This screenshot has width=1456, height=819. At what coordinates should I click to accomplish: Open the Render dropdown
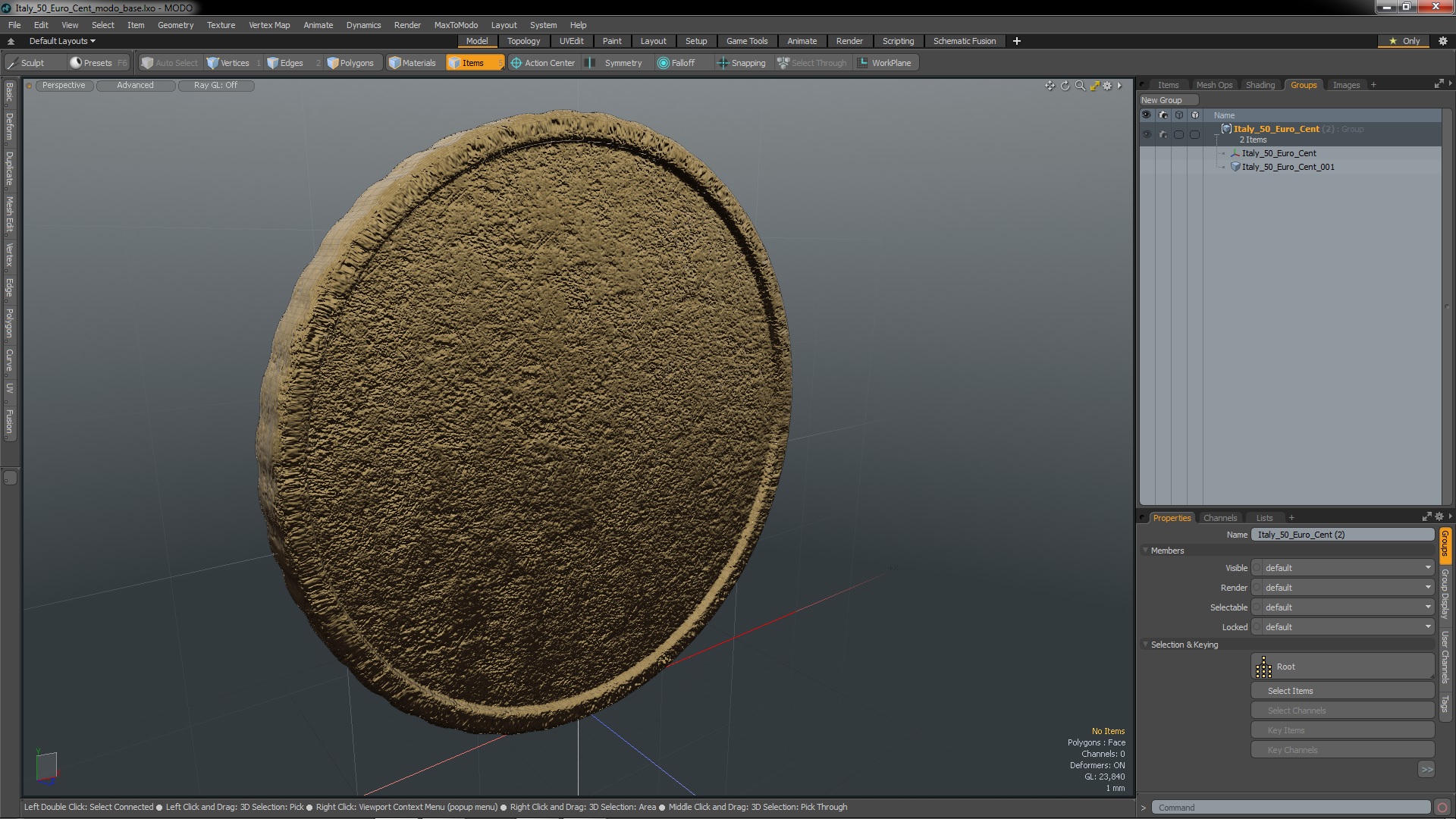tap(1342, 588)
